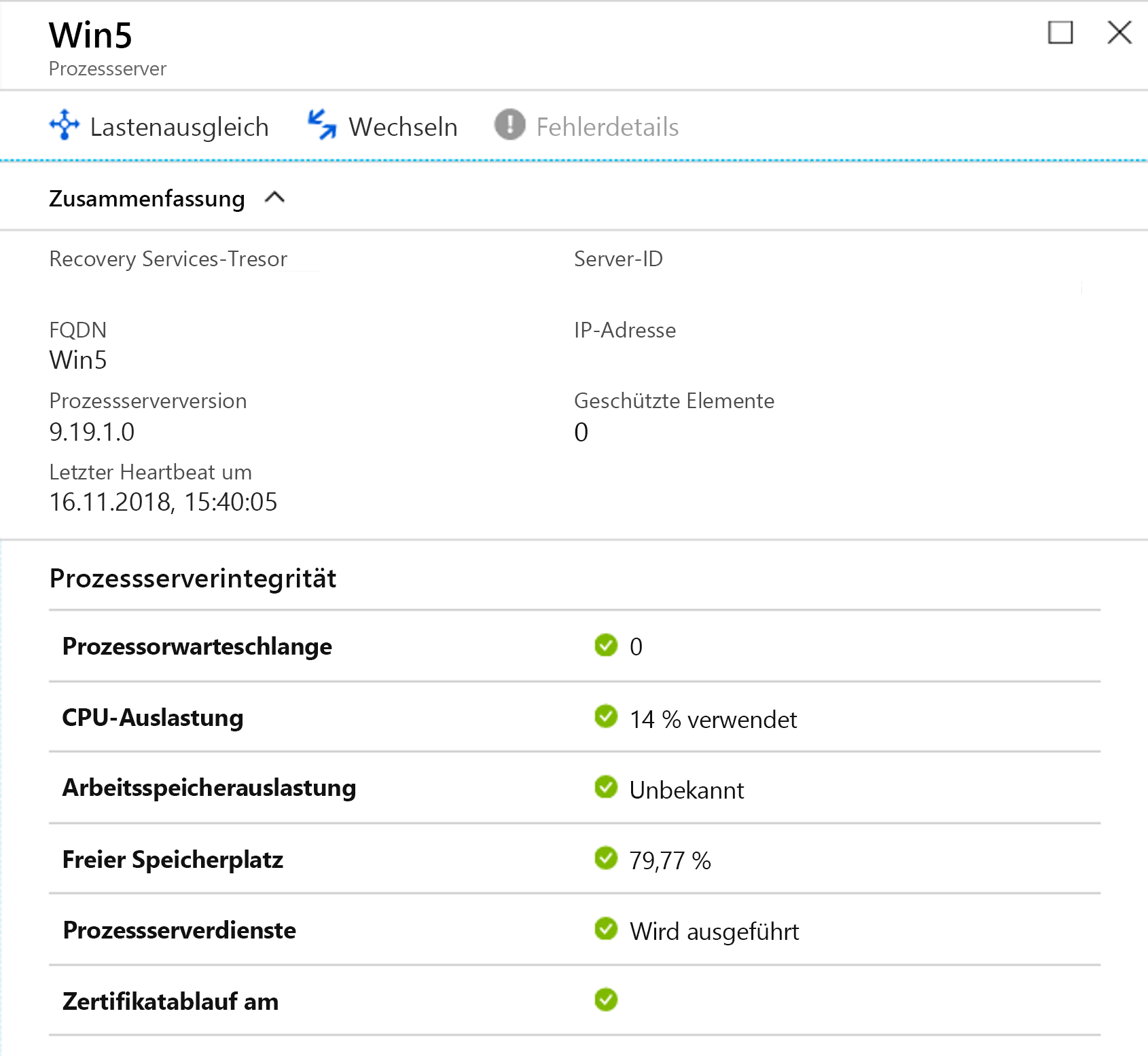Click the green check beside Freier Speicherplatz
Image resolution: width=1148 pixels, height=1056 pixels.
click(606, 858)
